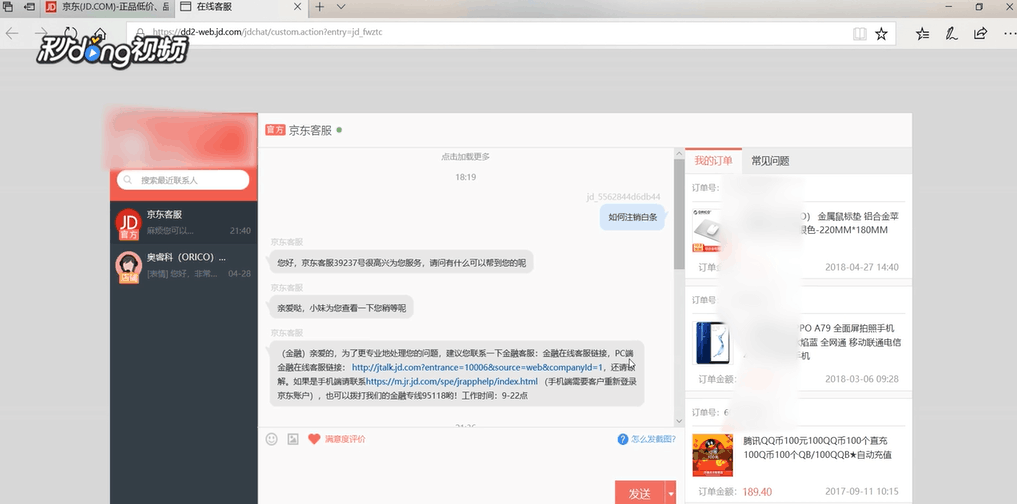
Task: Open a new tab with the plus icon
Action: coord(319,7)
